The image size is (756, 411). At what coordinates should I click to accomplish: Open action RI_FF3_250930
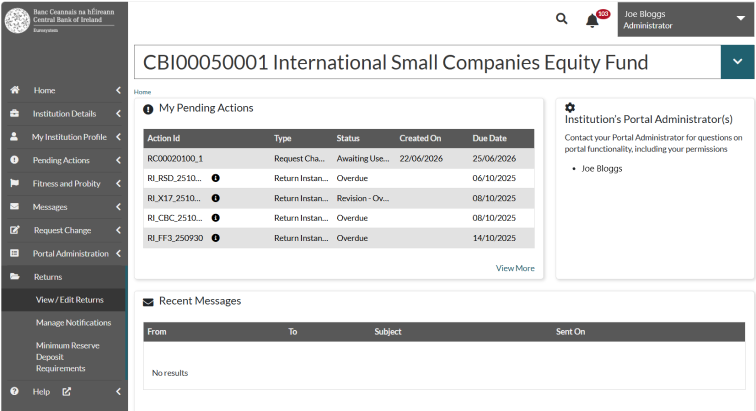point(175,238)
